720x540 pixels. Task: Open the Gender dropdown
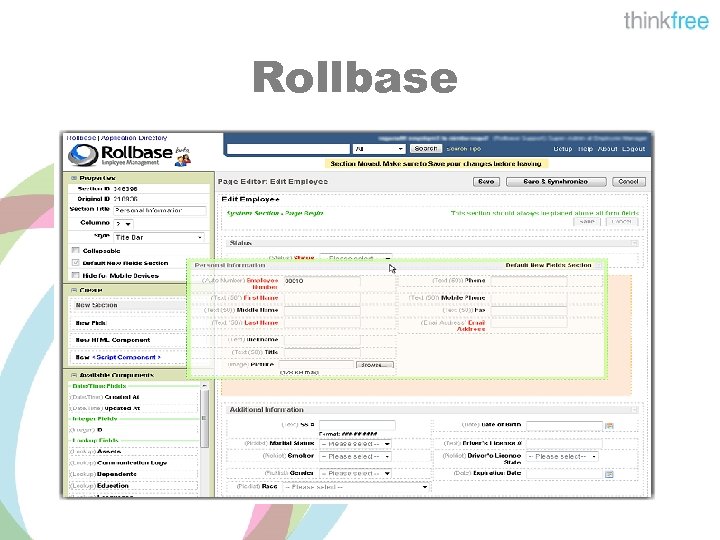(355, 473)
